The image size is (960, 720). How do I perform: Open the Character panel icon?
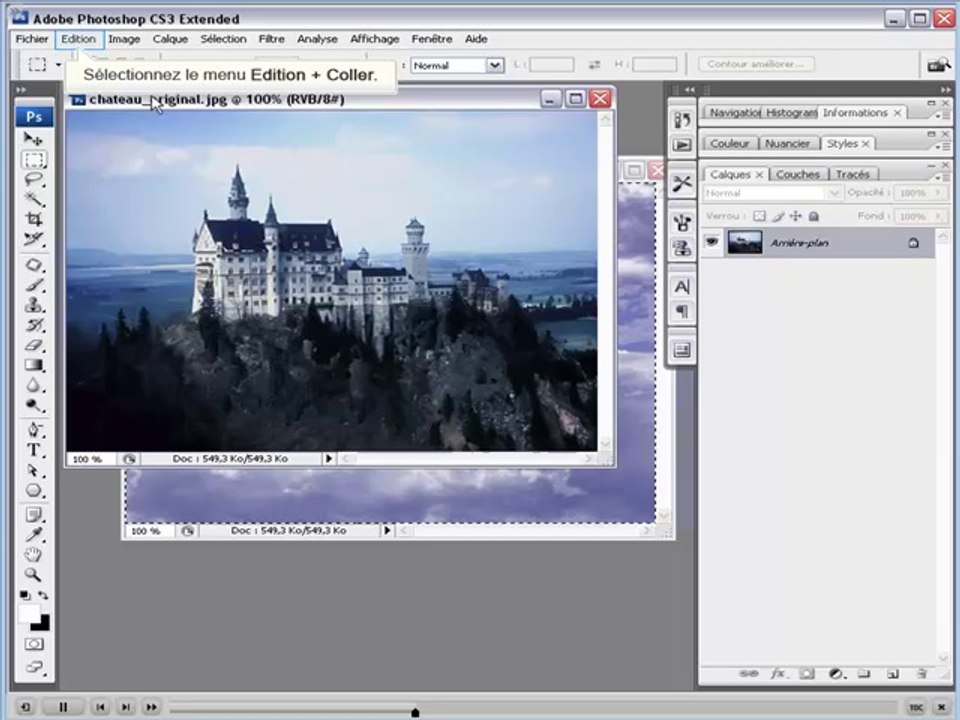pos(681,287)
